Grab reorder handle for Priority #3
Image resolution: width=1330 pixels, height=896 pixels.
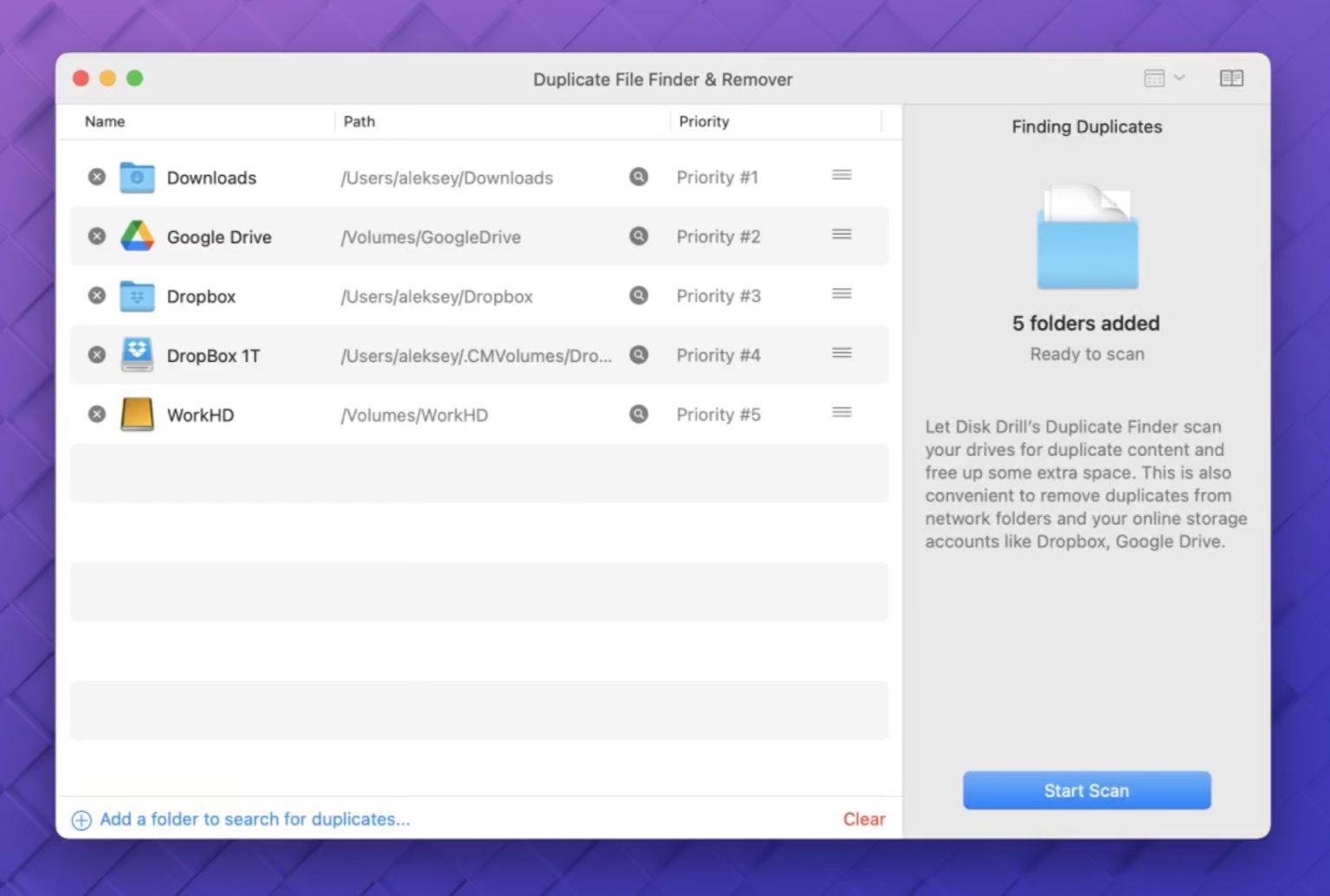(x=842, y=294)
